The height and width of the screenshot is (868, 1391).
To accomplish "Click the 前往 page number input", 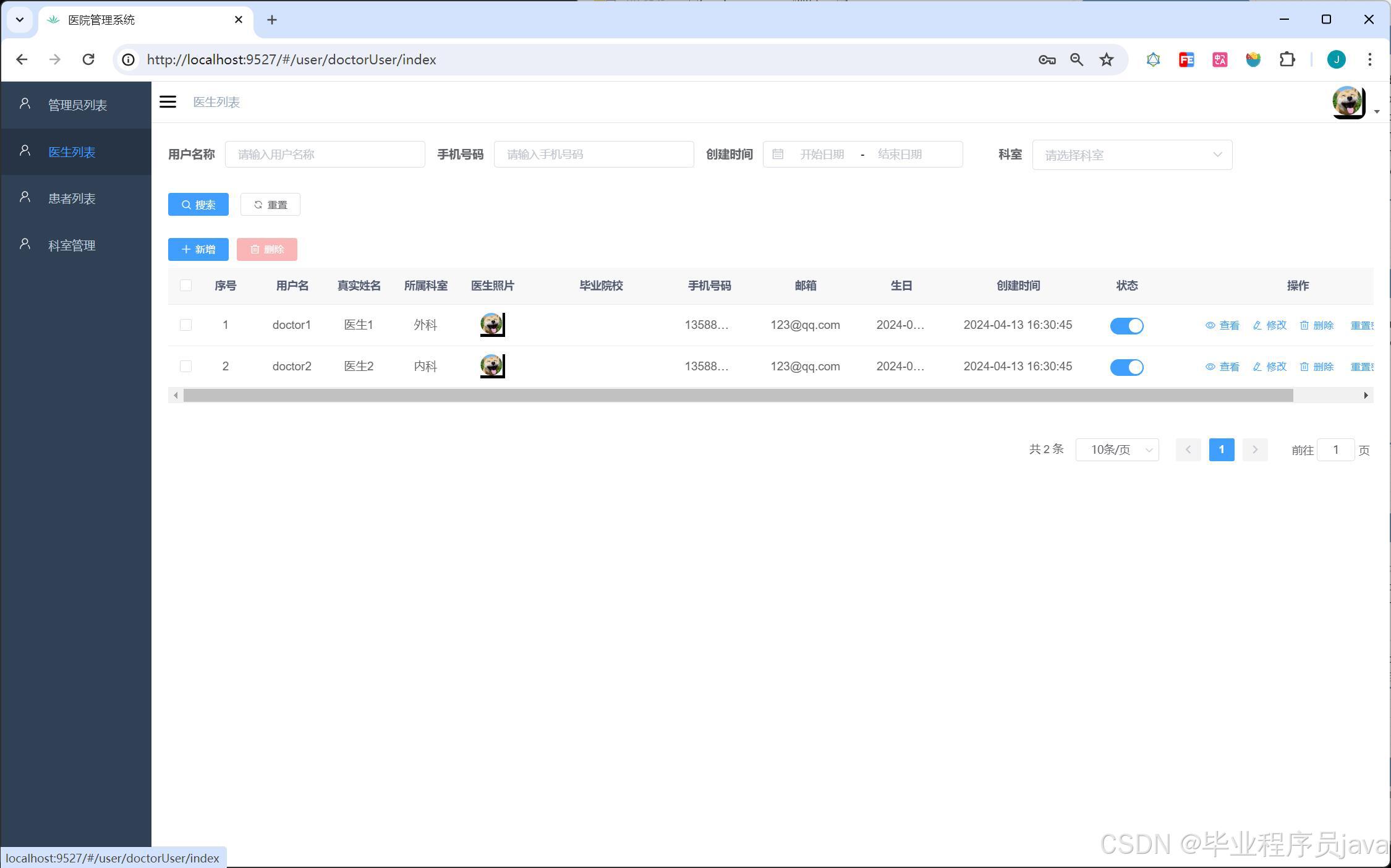I will 1335,449.
